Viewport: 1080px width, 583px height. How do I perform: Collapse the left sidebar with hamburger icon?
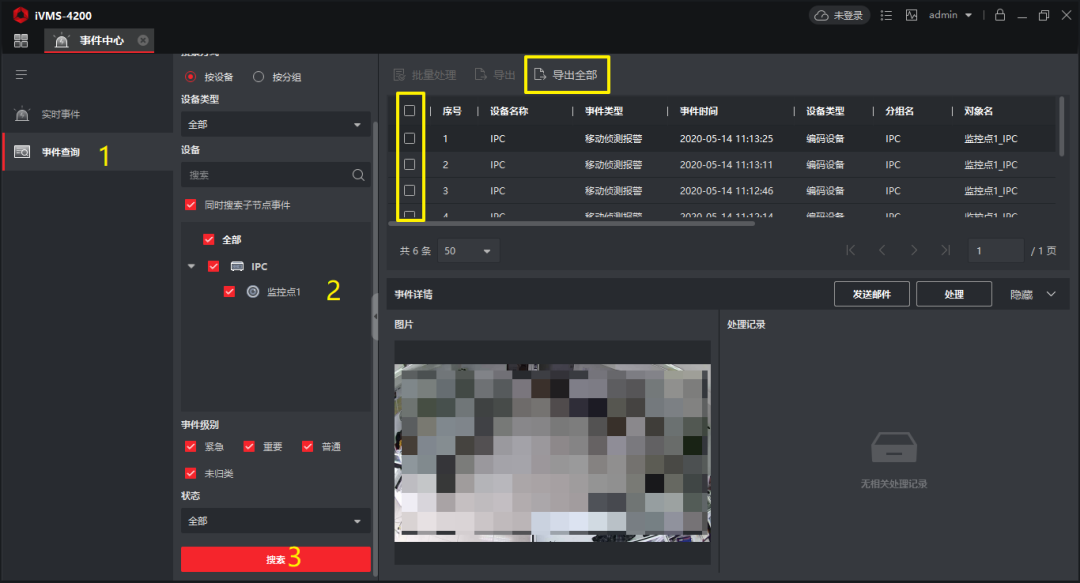(21, 74)
